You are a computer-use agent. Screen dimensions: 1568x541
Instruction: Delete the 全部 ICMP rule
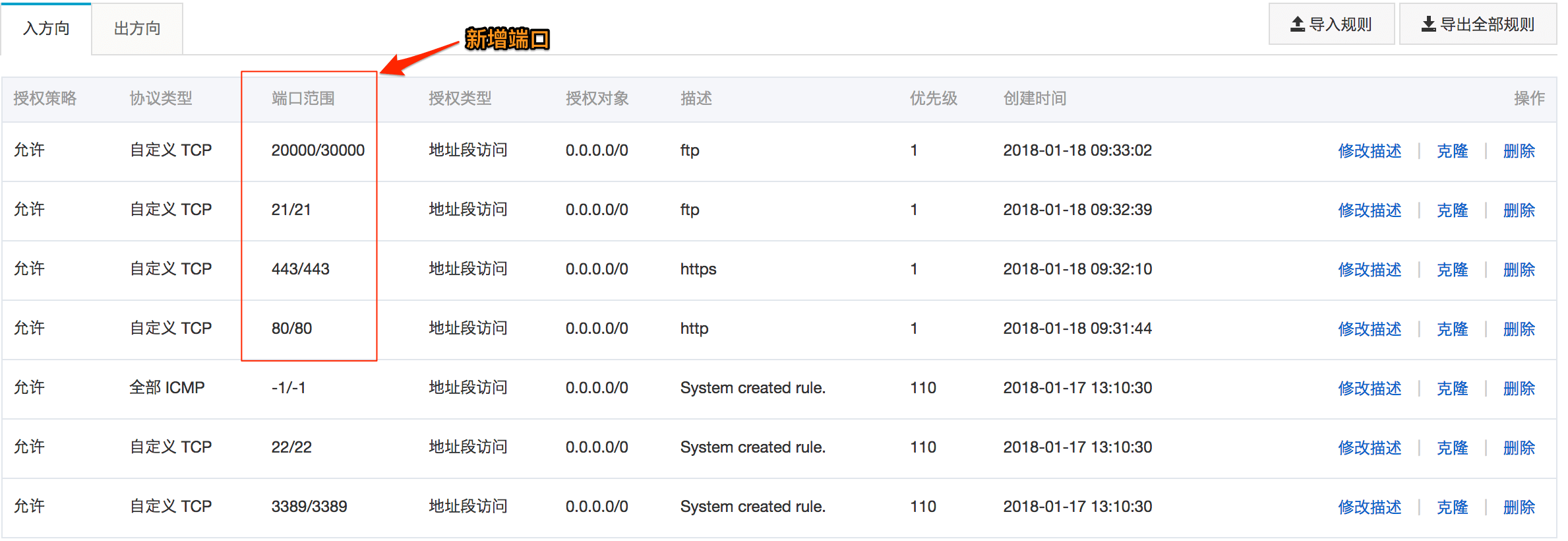[1519, 388]
